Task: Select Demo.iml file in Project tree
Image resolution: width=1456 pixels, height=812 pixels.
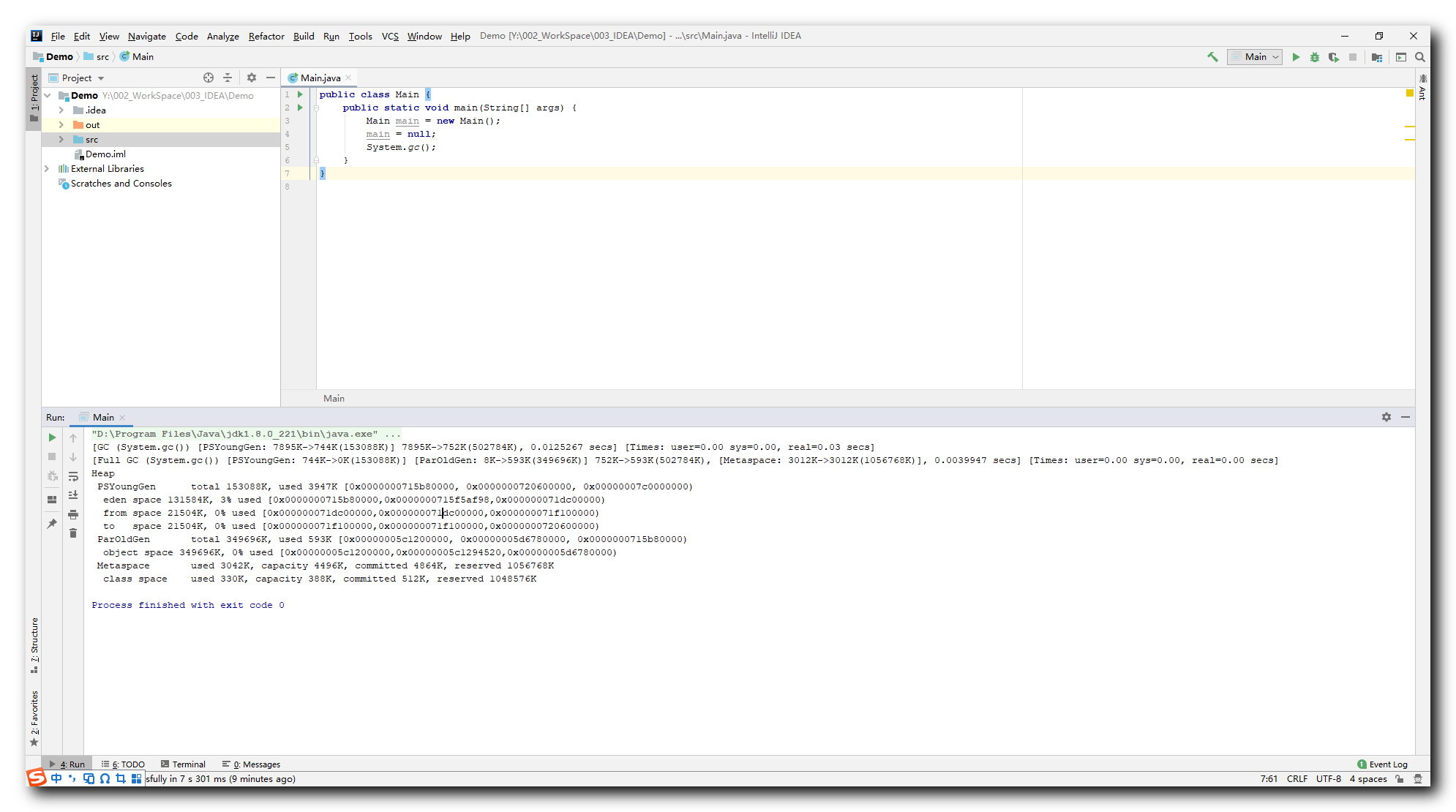Action: (105, 154)
